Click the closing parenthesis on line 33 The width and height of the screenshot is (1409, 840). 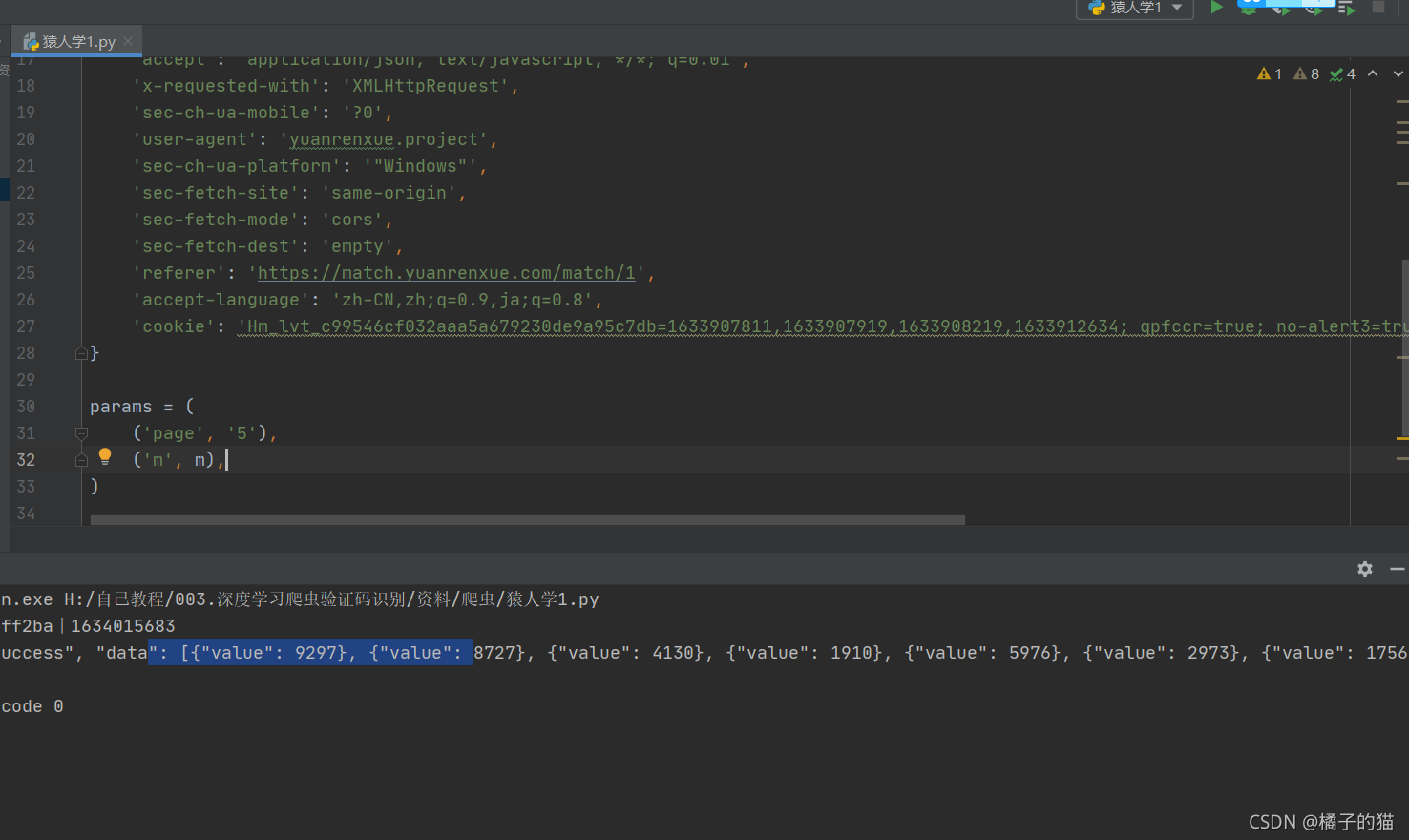tap(95, 487)
